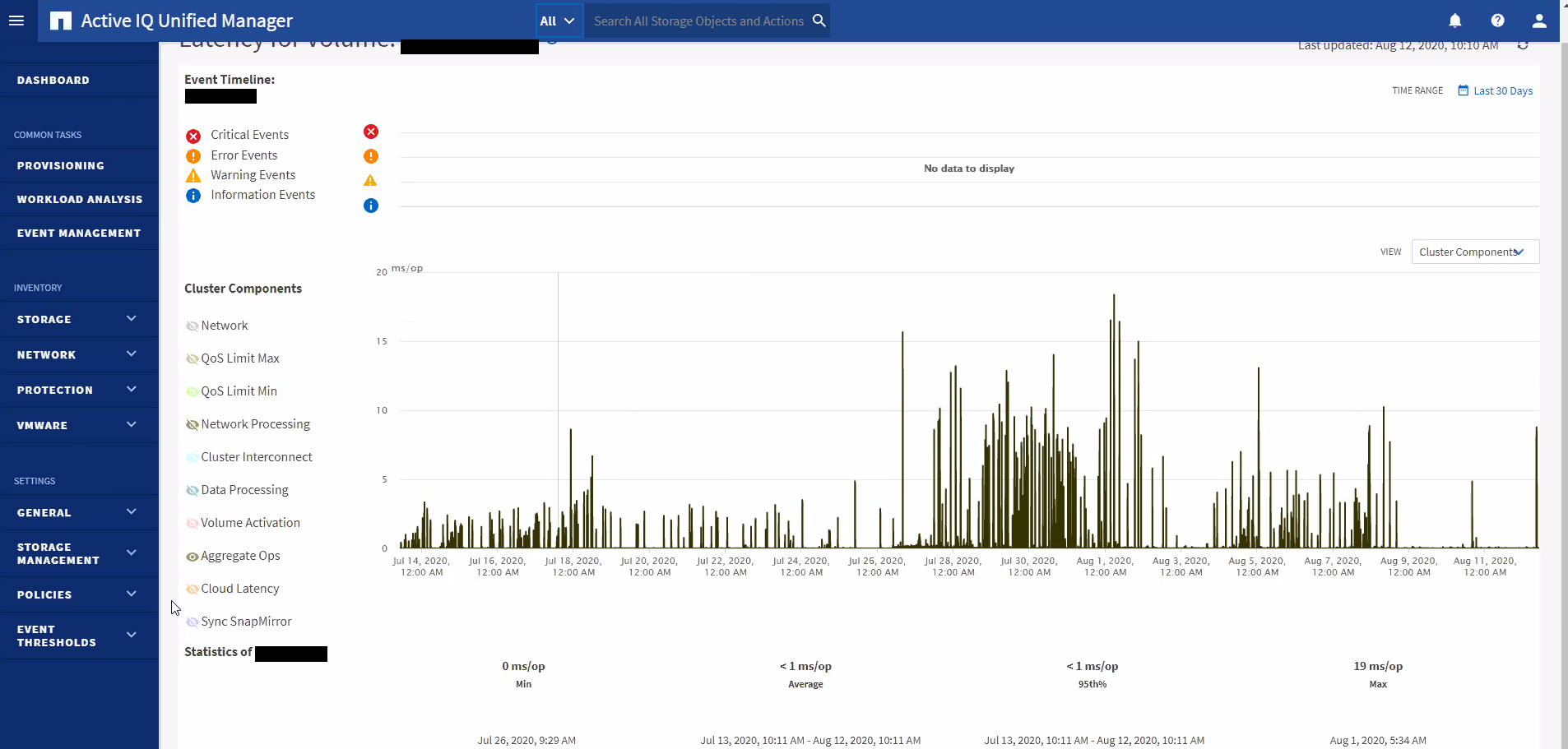The width and height of the screenshot is (1568, 749).
Task: Expand the VMware section
Action: click(79, 425)
